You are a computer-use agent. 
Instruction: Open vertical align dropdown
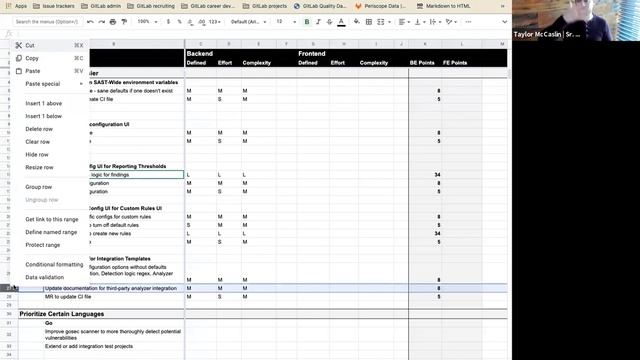419,22
